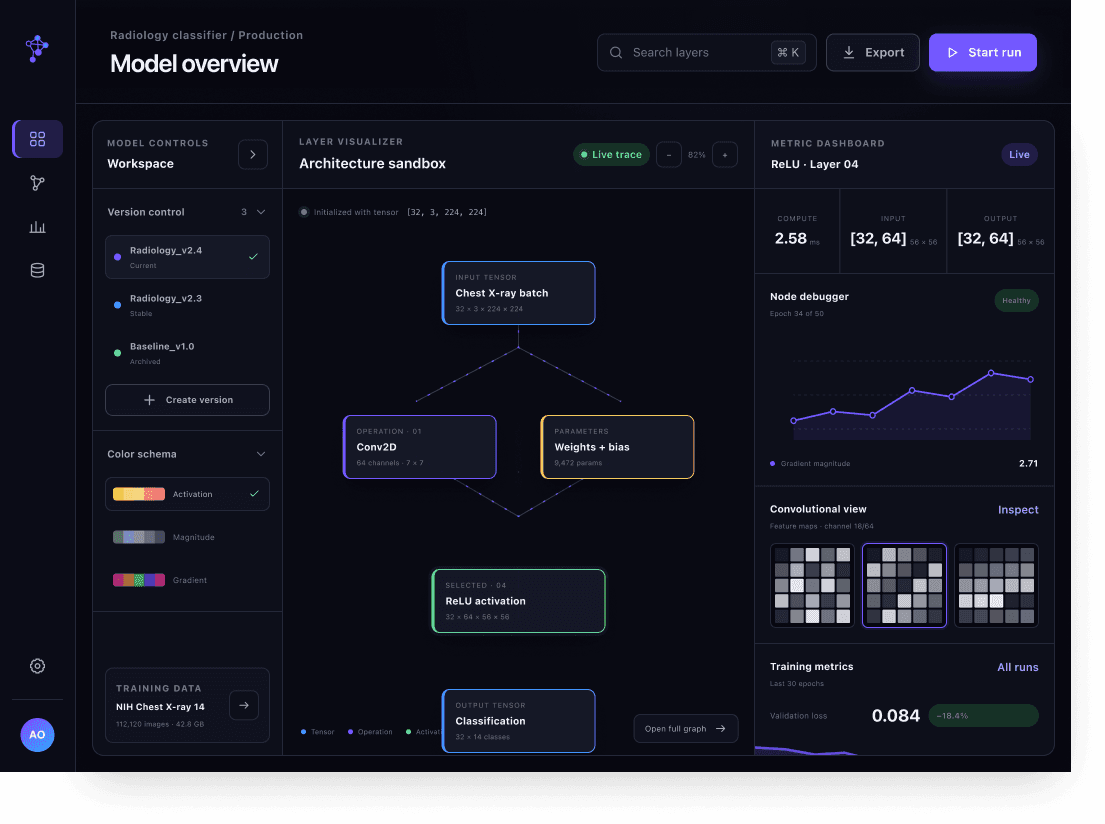
Task: Click the Operation legend entry
Action: tap(370, 732)
